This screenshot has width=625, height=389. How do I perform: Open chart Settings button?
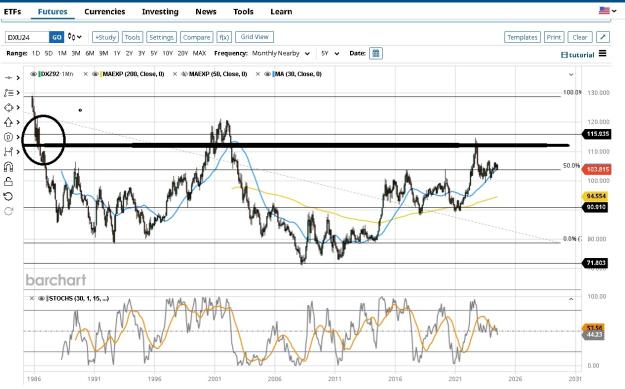(161, 37)
